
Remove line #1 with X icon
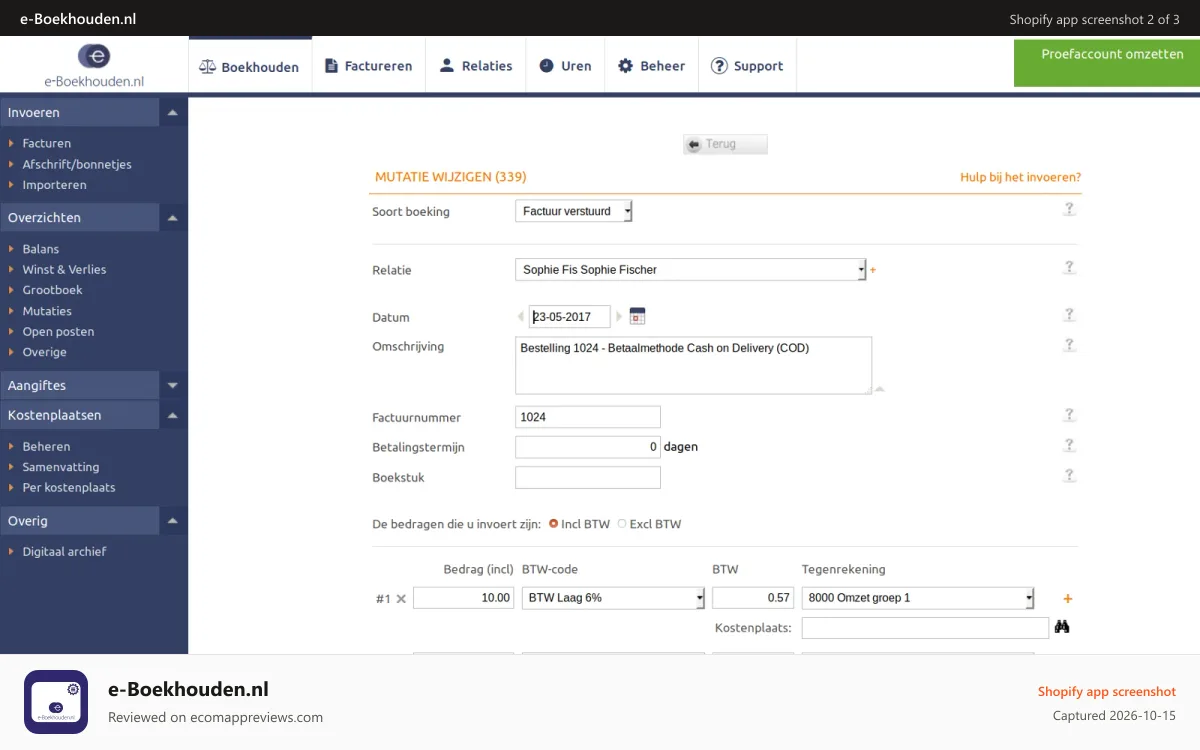point(401,599)
